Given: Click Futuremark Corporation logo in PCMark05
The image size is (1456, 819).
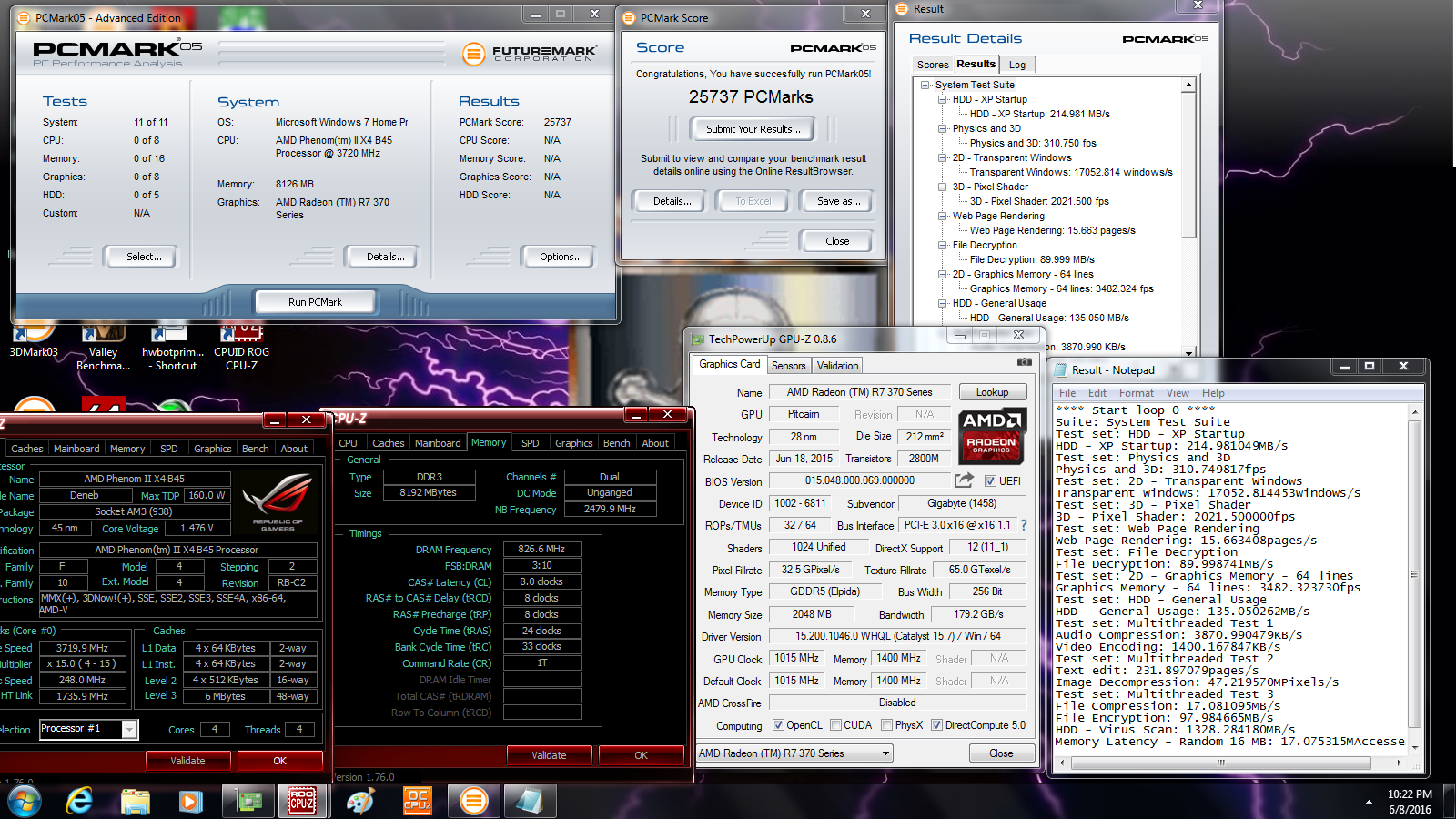Looking at the screenshot, I should pyautogui.click(x=529, y=54).
